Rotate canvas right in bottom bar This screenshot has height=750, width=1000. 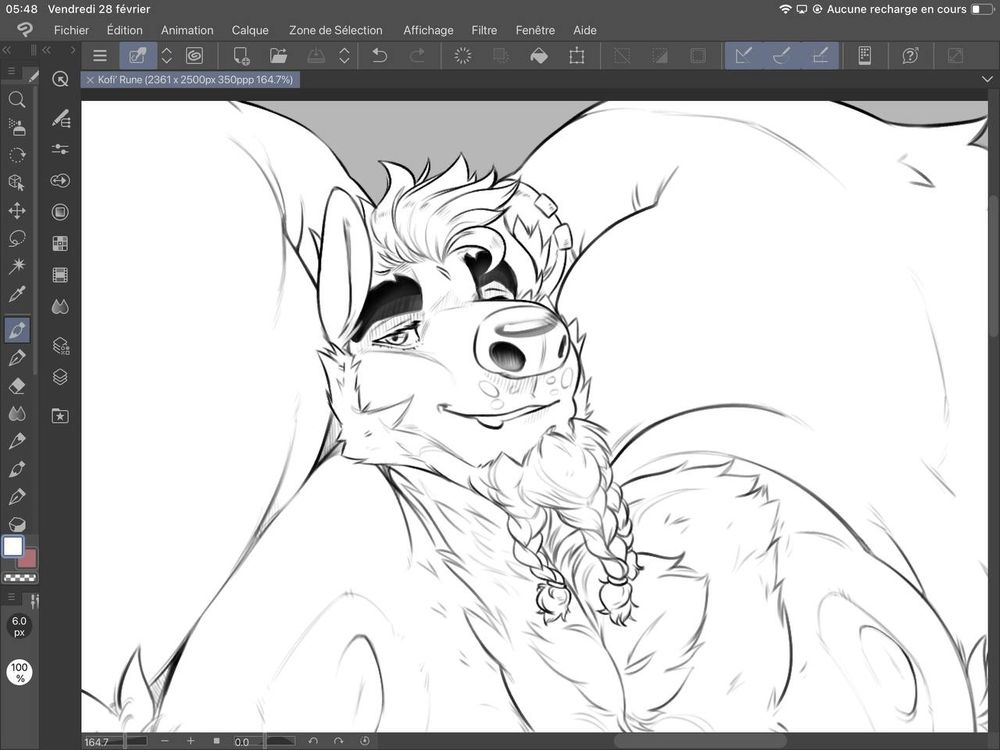tap(338, 740)
